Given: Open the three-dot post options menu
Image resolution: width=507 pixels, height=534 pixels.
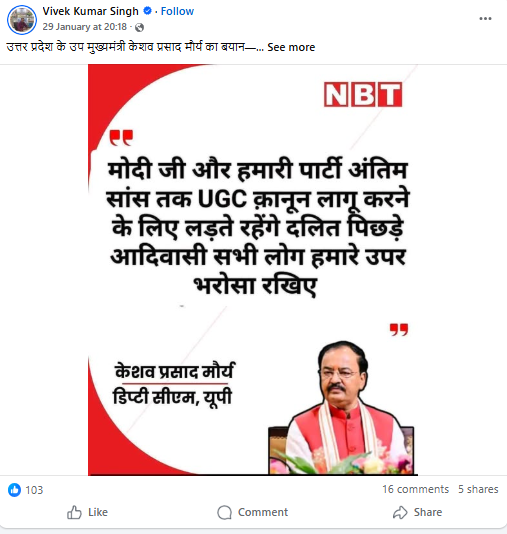Looking at the screenshot, I should point(485,18).
